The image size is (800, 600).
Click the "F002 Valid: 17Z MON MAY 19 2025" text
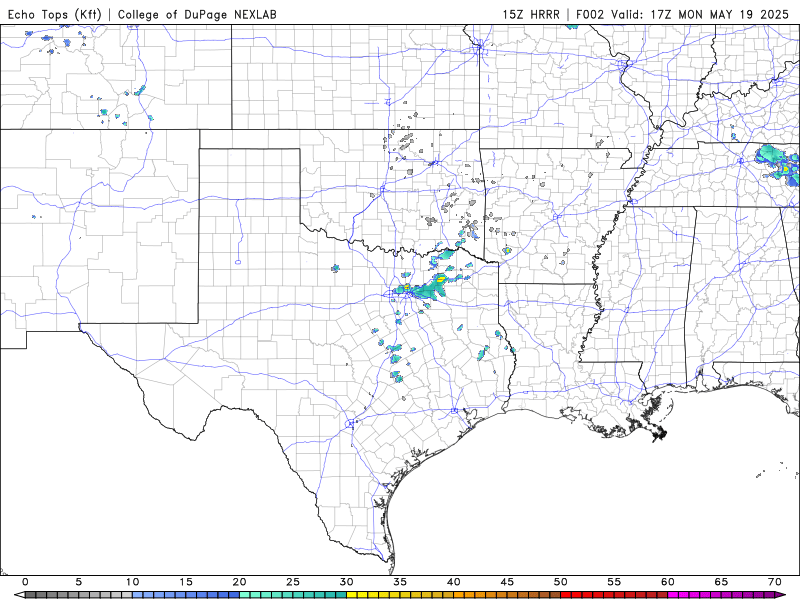[682, 14]
